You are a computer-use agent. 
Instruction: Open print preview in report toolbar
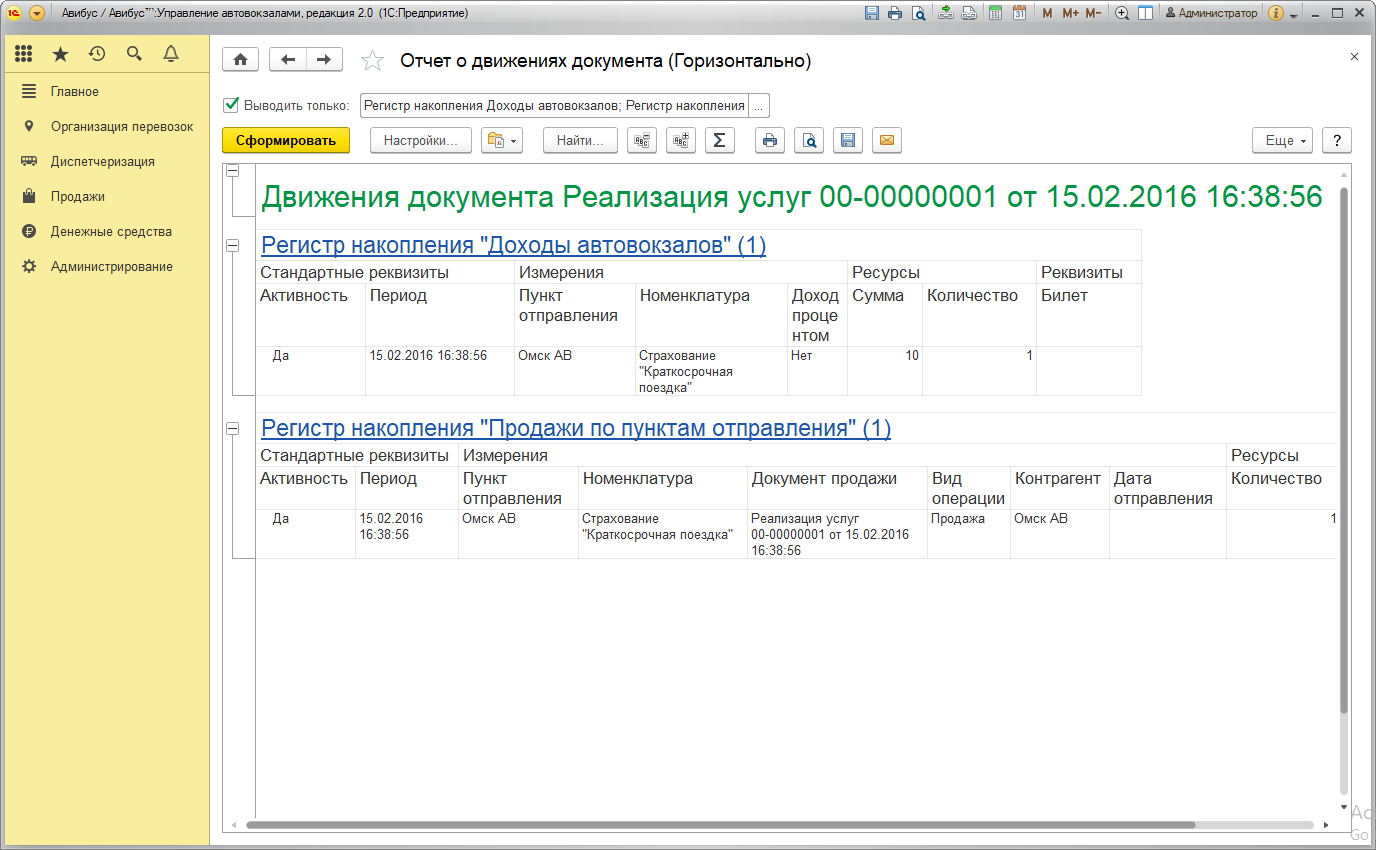(808, 141)
